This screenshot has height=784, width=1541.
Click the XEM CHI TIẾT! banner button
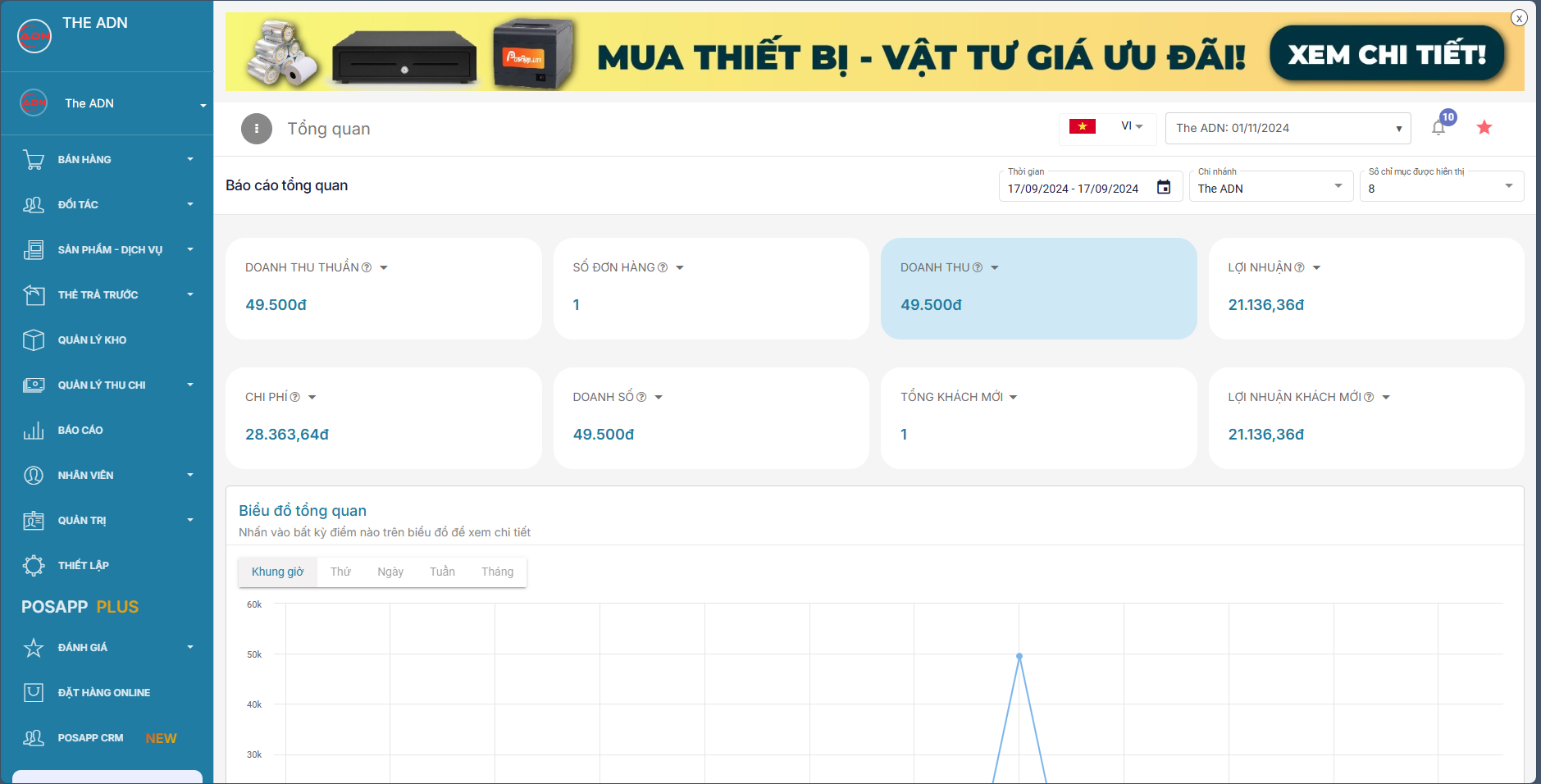(x=1387, y=54)
